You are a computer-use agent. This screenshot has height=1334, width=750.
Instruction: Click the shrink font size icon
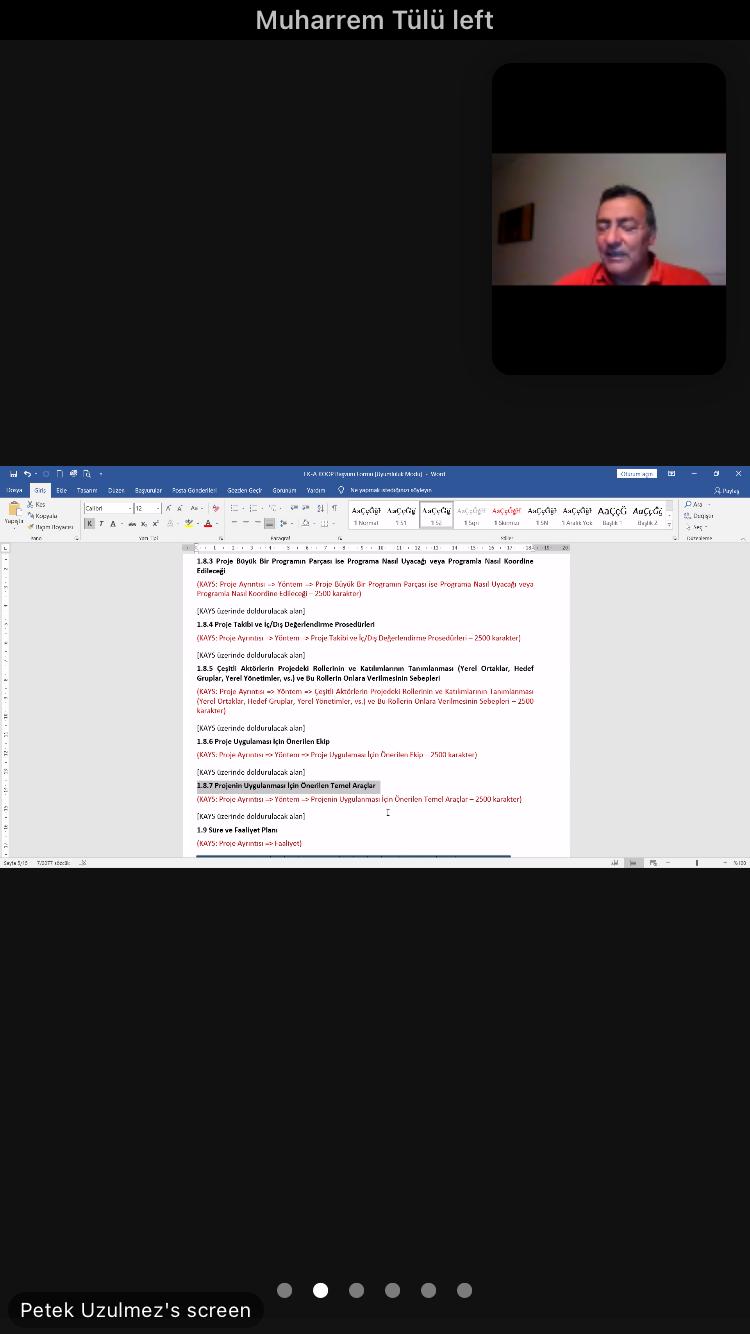tap(179, 508)
